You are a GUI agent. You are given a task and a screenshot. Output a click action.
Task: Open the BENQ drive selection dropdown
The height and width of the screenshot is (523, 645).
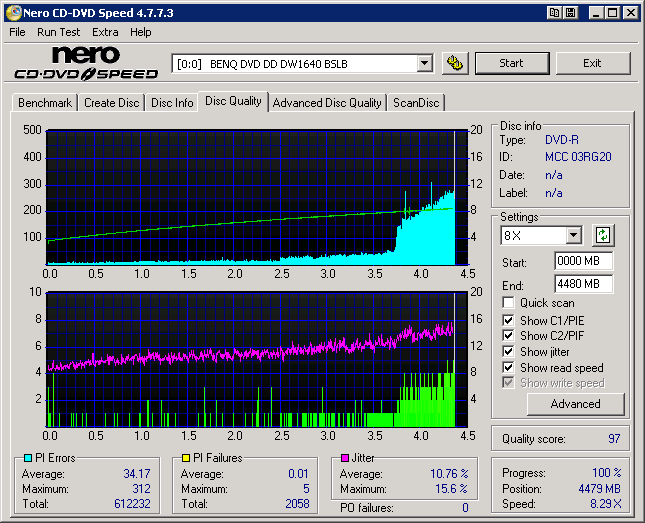coord(424,63)
